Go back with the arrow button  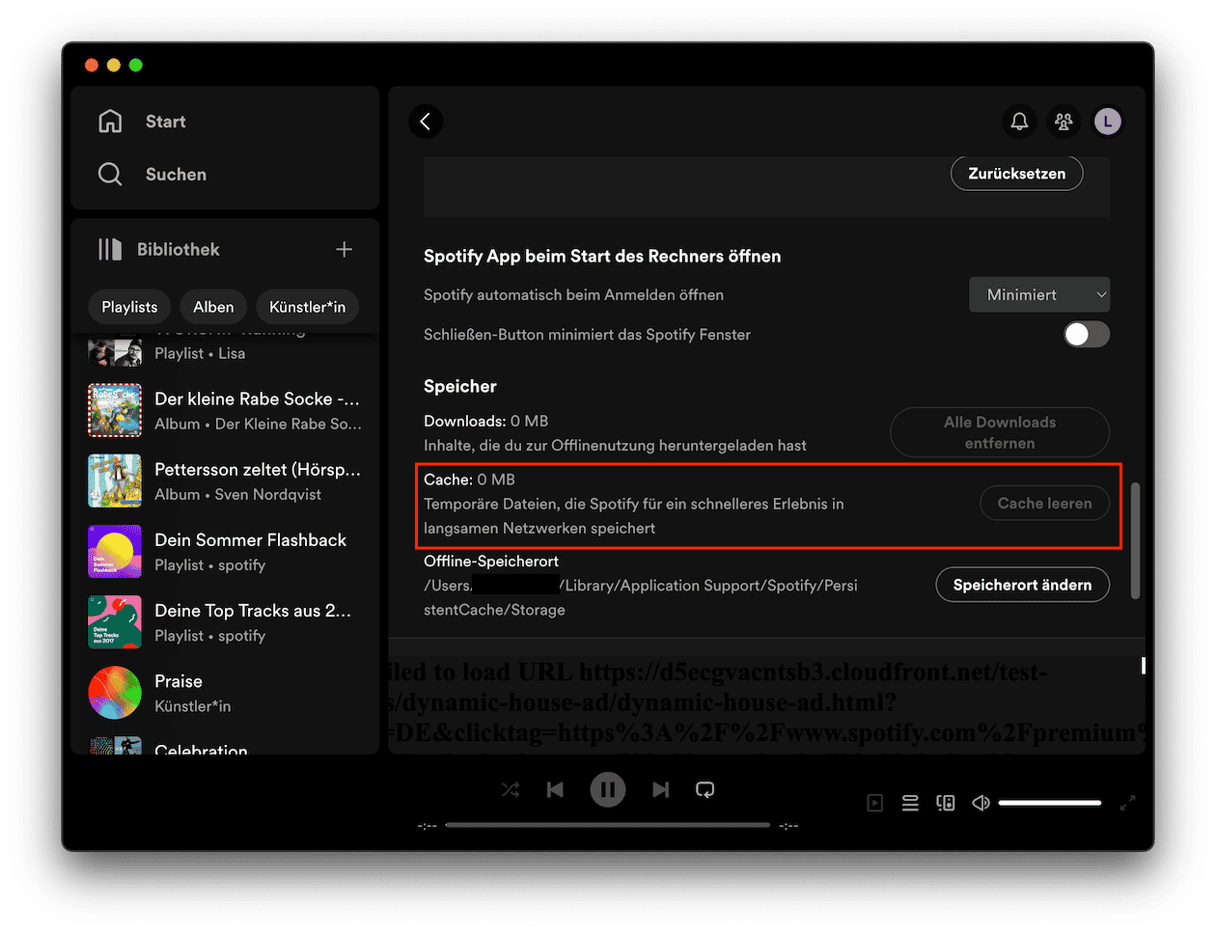[426, 121]
